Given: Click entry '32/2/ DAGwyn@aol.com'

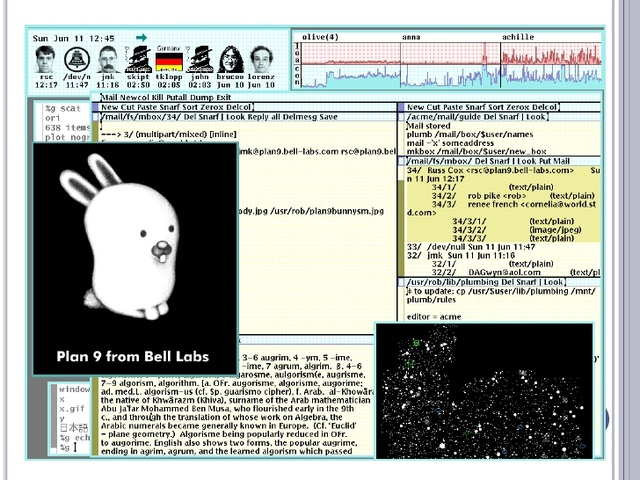Looking at the screenshot, I should click(x=516, y=273).
